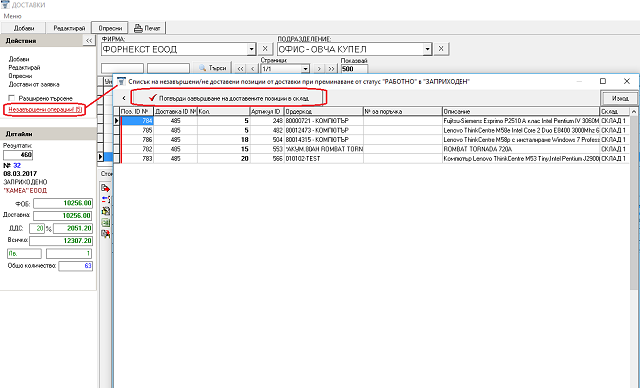Click the Склад column header

tap(615, 111)
